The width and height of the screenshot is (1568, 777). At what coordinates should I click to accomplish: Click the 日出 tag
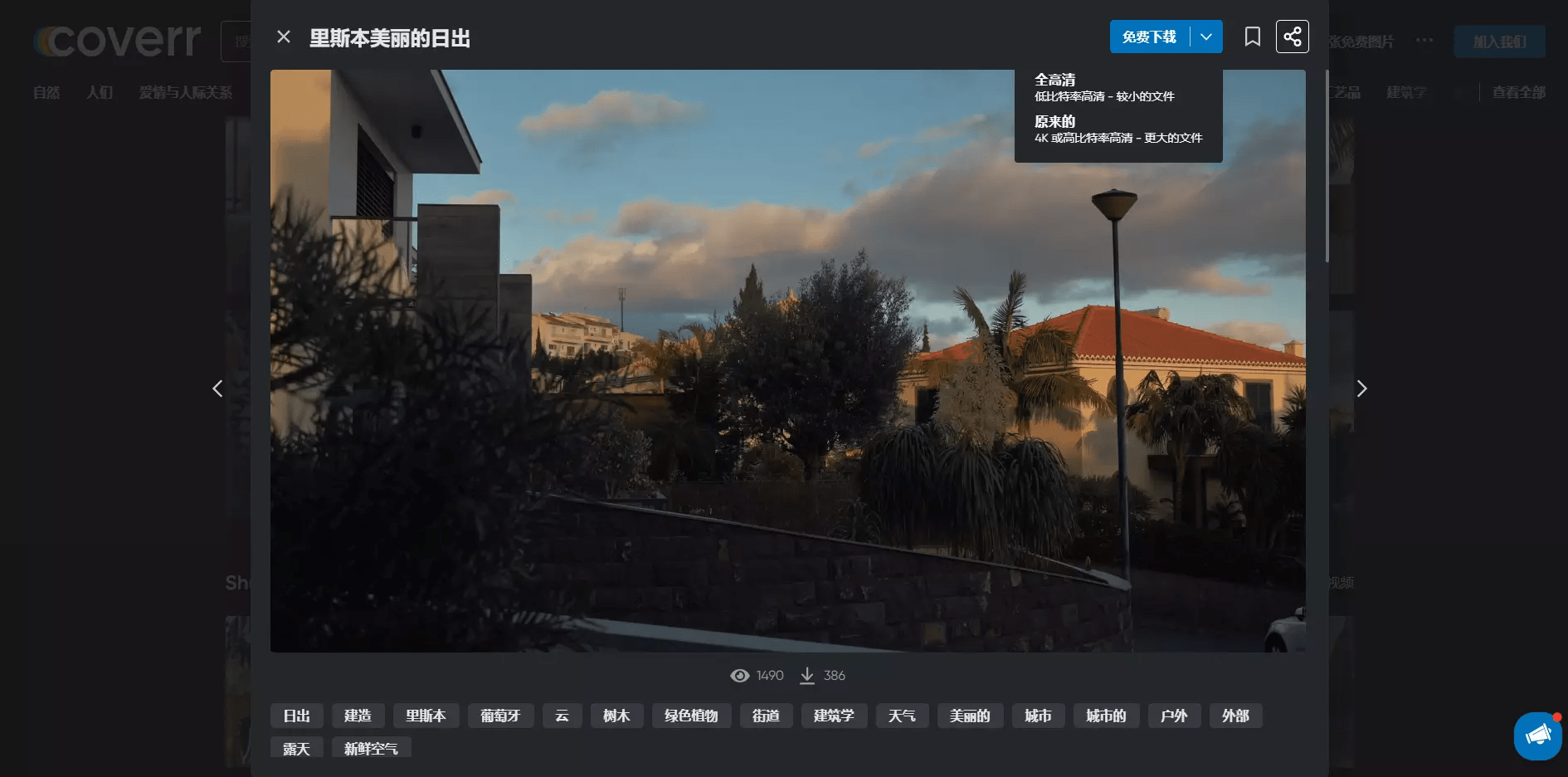pos(297,716)
